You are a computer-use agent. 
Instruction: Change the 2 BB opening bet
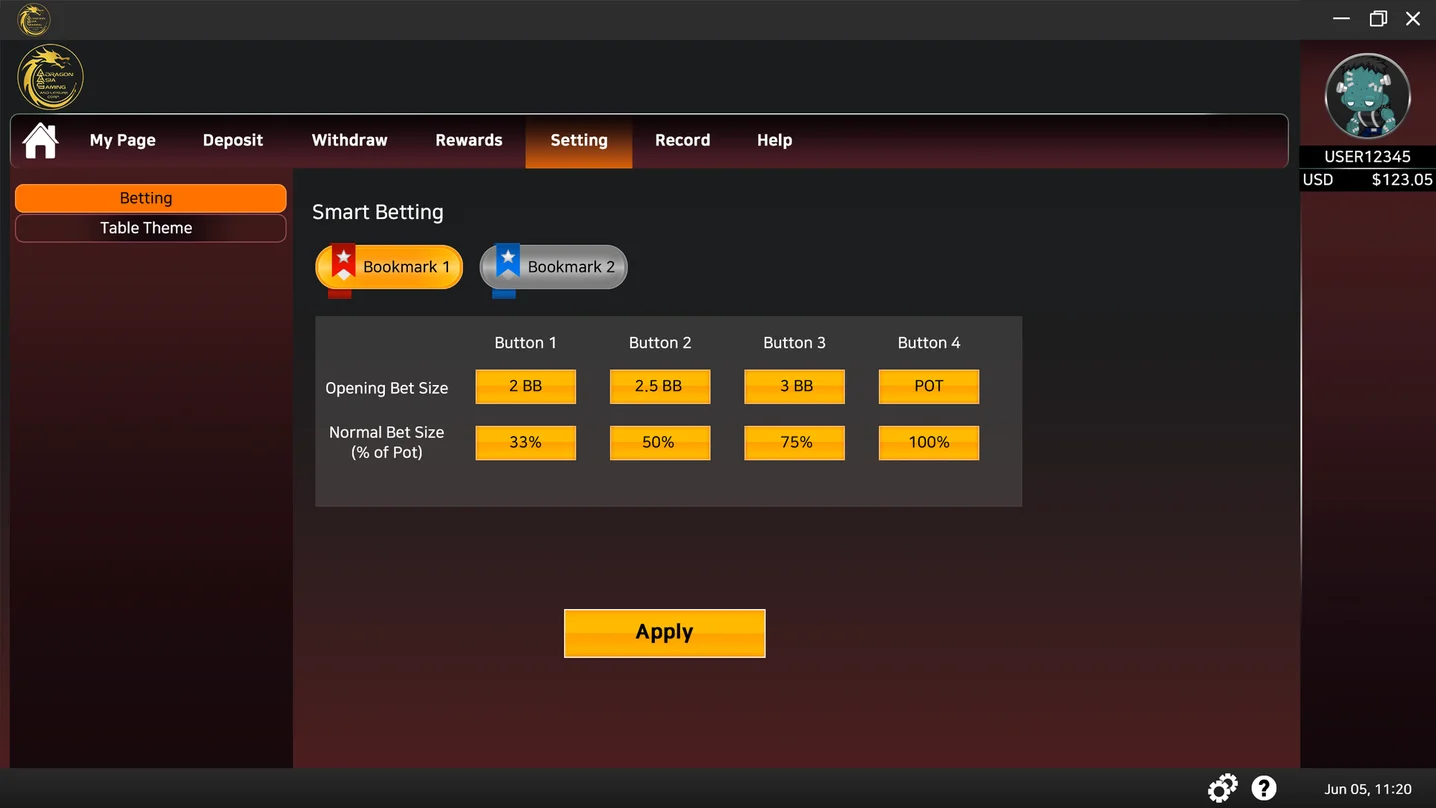coord(526,386)
